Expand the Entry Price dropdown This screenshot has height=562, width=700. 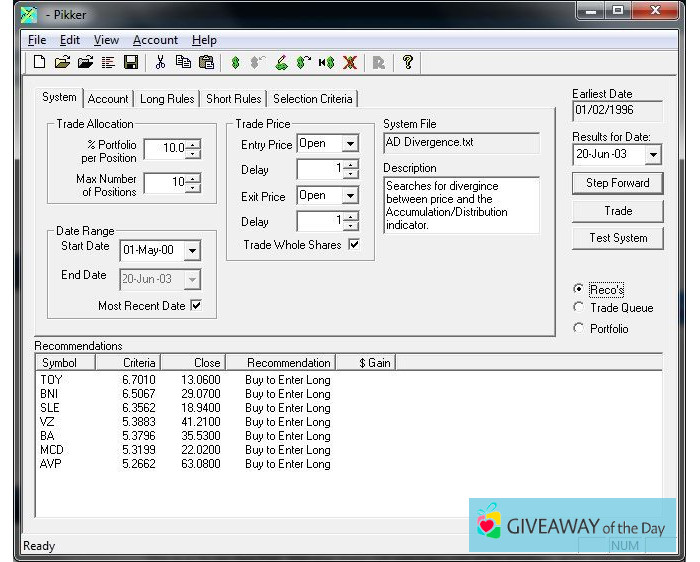tap(350, 145)
